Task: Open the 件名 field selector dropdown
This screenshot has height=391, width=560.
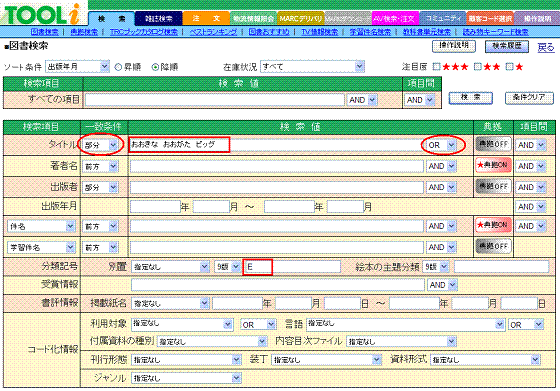Action: (x=41, y=226)
